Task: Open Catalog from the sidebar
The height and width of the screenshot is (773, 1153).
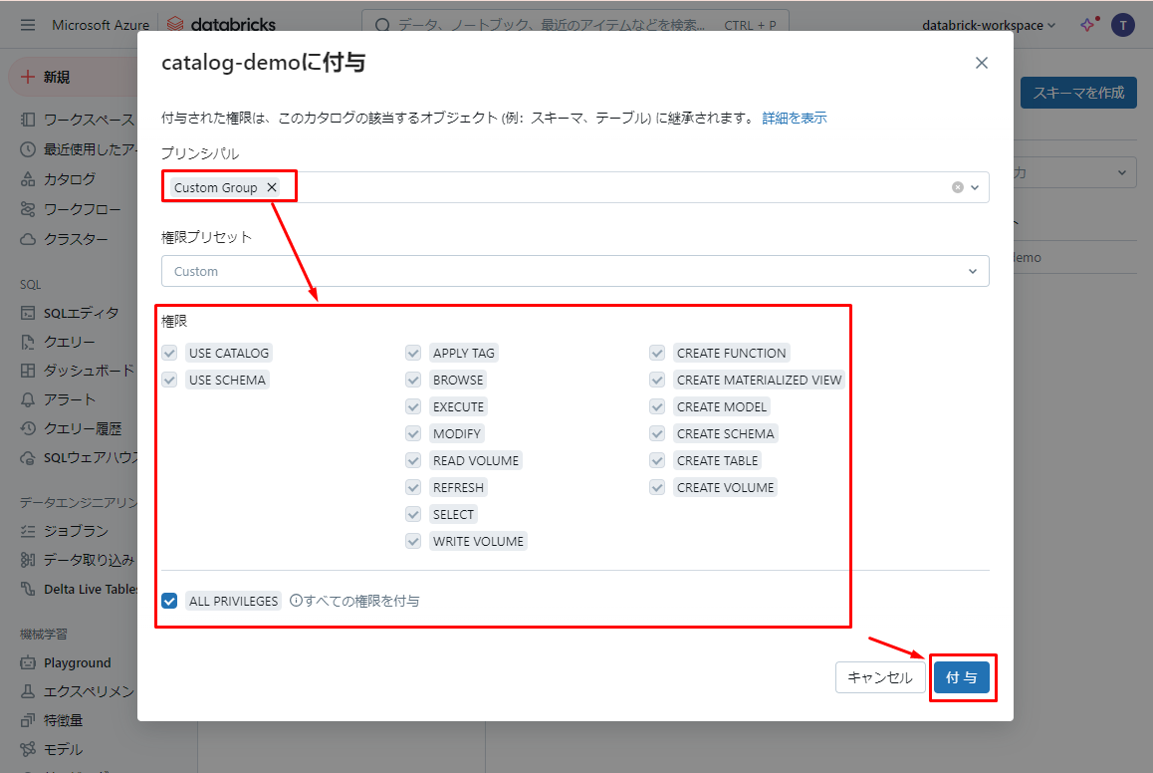Action: [68, 179]
